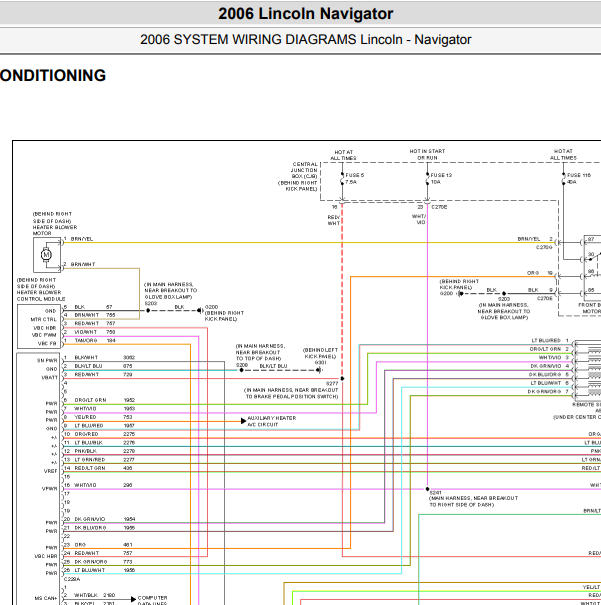Image resolution: width=601 pixels, height=605 pixels.
Task: Click the PNK/BLK 2279 wire label
Action: (105, 451)
